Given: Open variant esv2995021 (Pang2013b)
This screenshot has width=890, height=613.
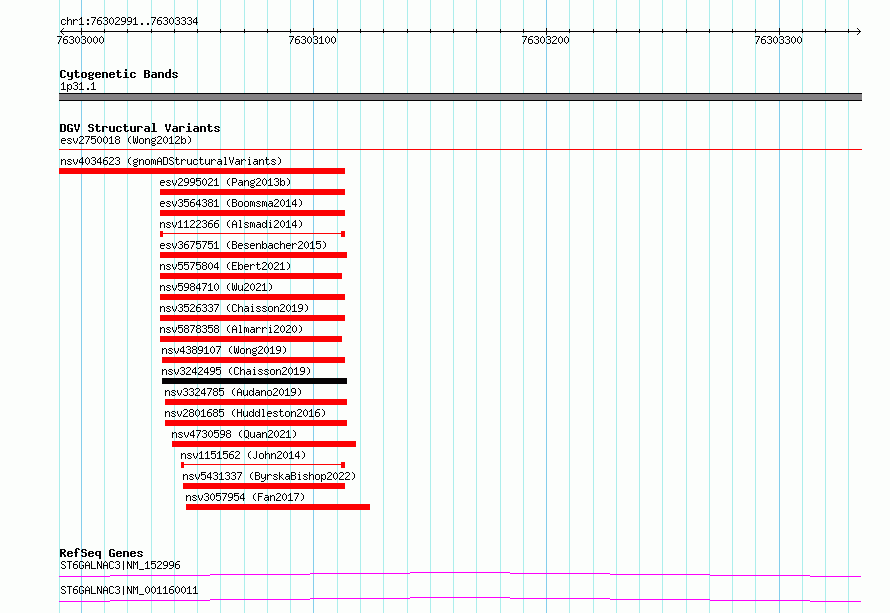Looking at the screenshot, I should 225,182.
